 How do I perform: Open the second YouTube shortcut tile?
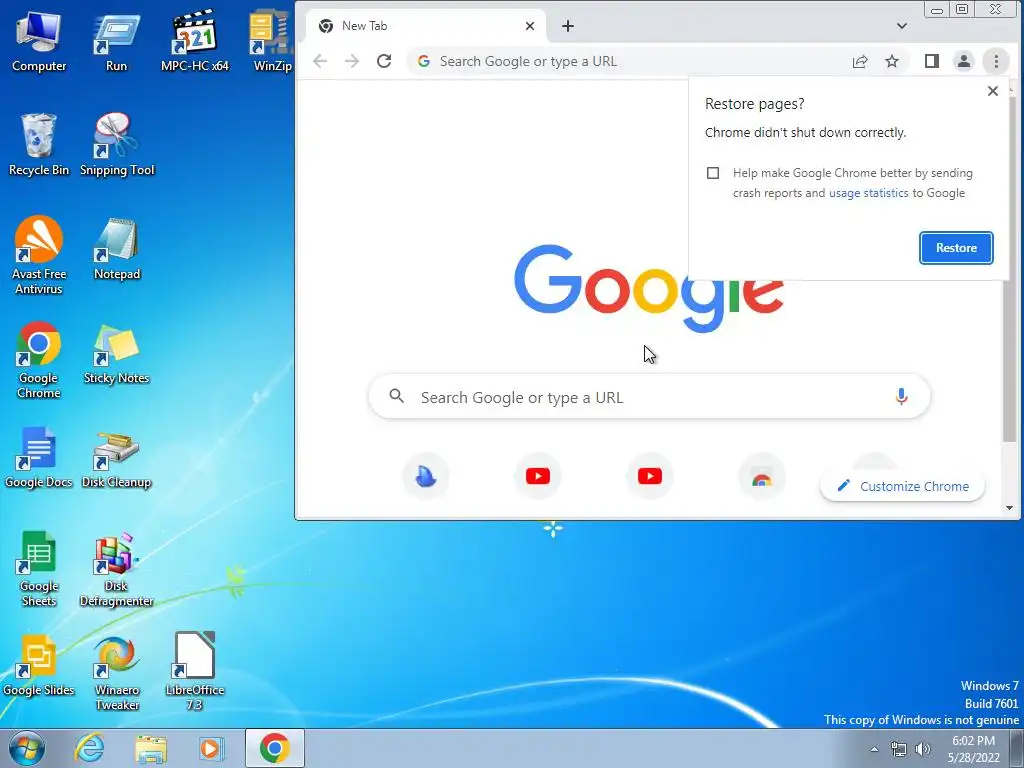pyautogui.click(x=650, y=476)
